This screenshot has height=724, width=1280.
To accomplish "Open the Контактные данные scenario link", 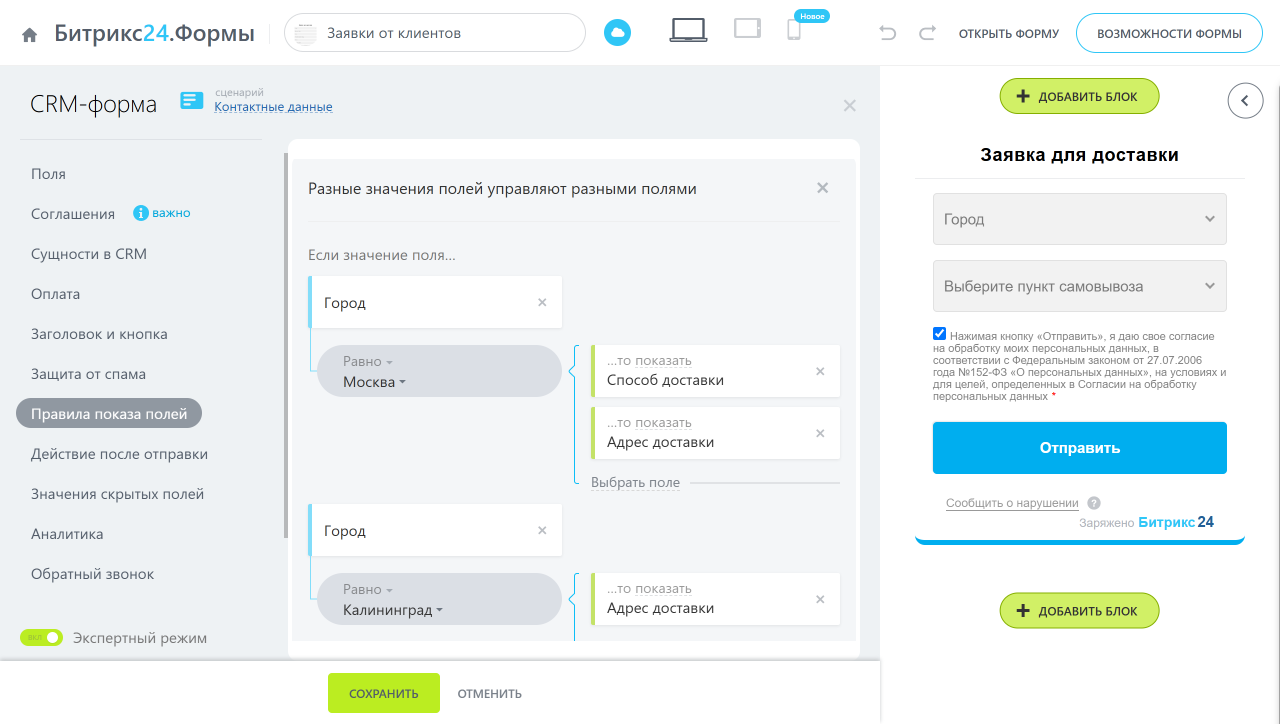I will coord(273,107).
